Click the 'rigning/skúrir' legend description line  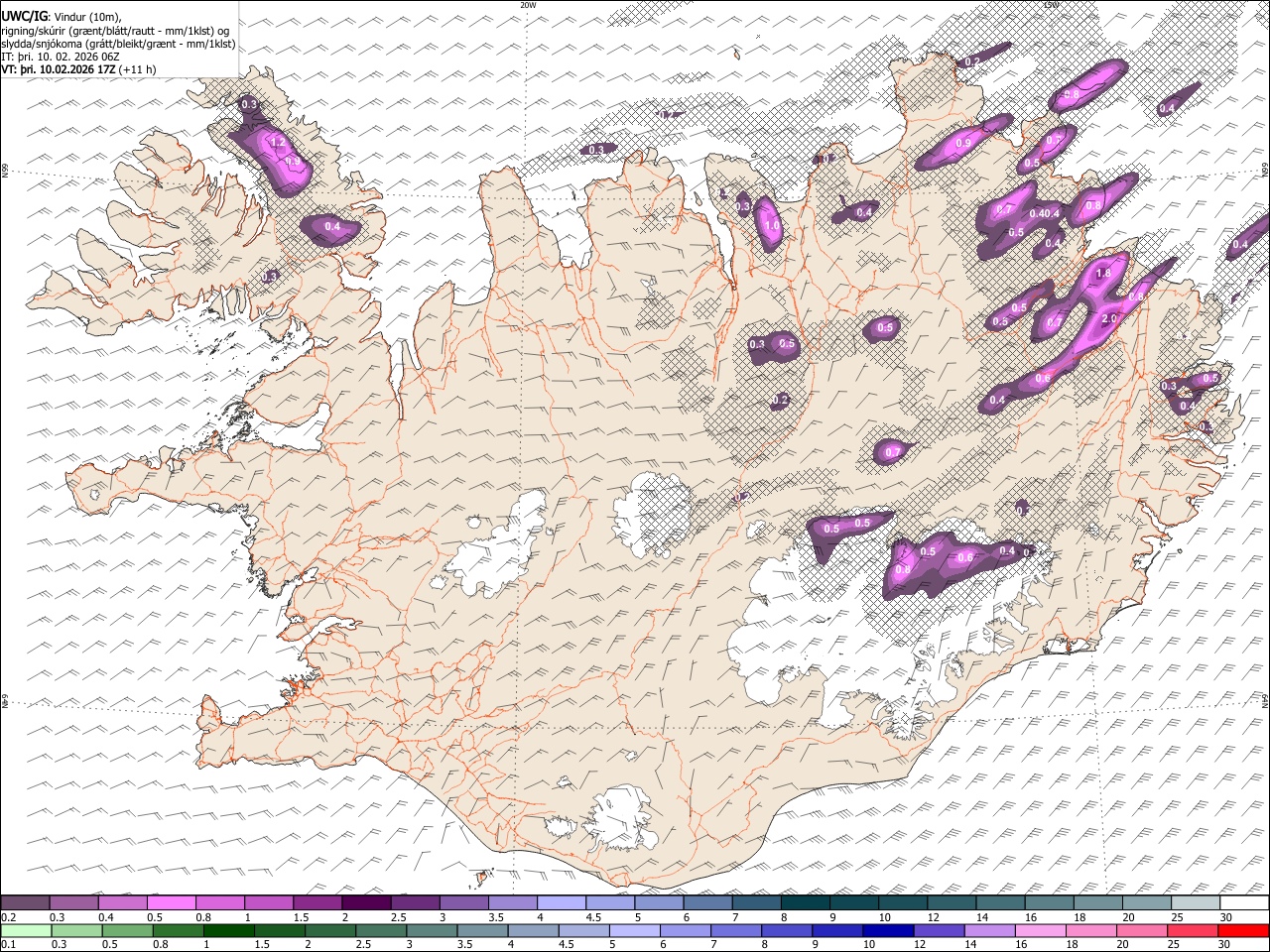point(116,31)
